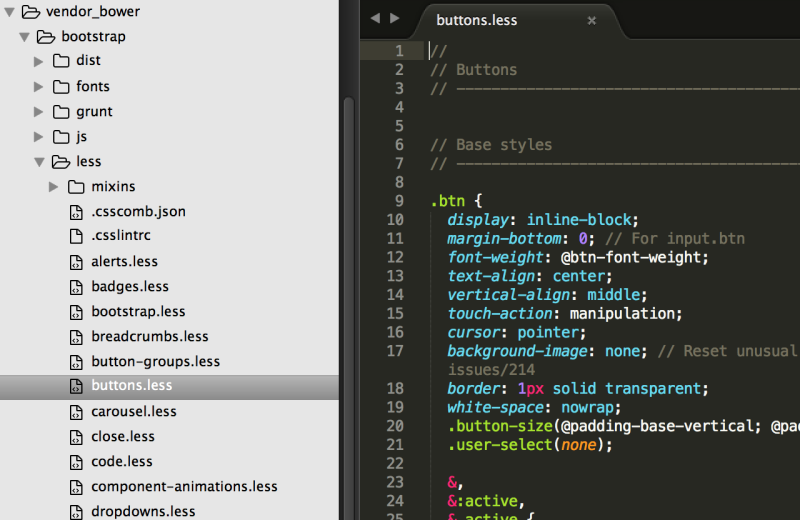Image resolution: width=800 pixels, height=520 pixels.
Task: Click the fonts folder icon
Action: [x=61, y=87]
